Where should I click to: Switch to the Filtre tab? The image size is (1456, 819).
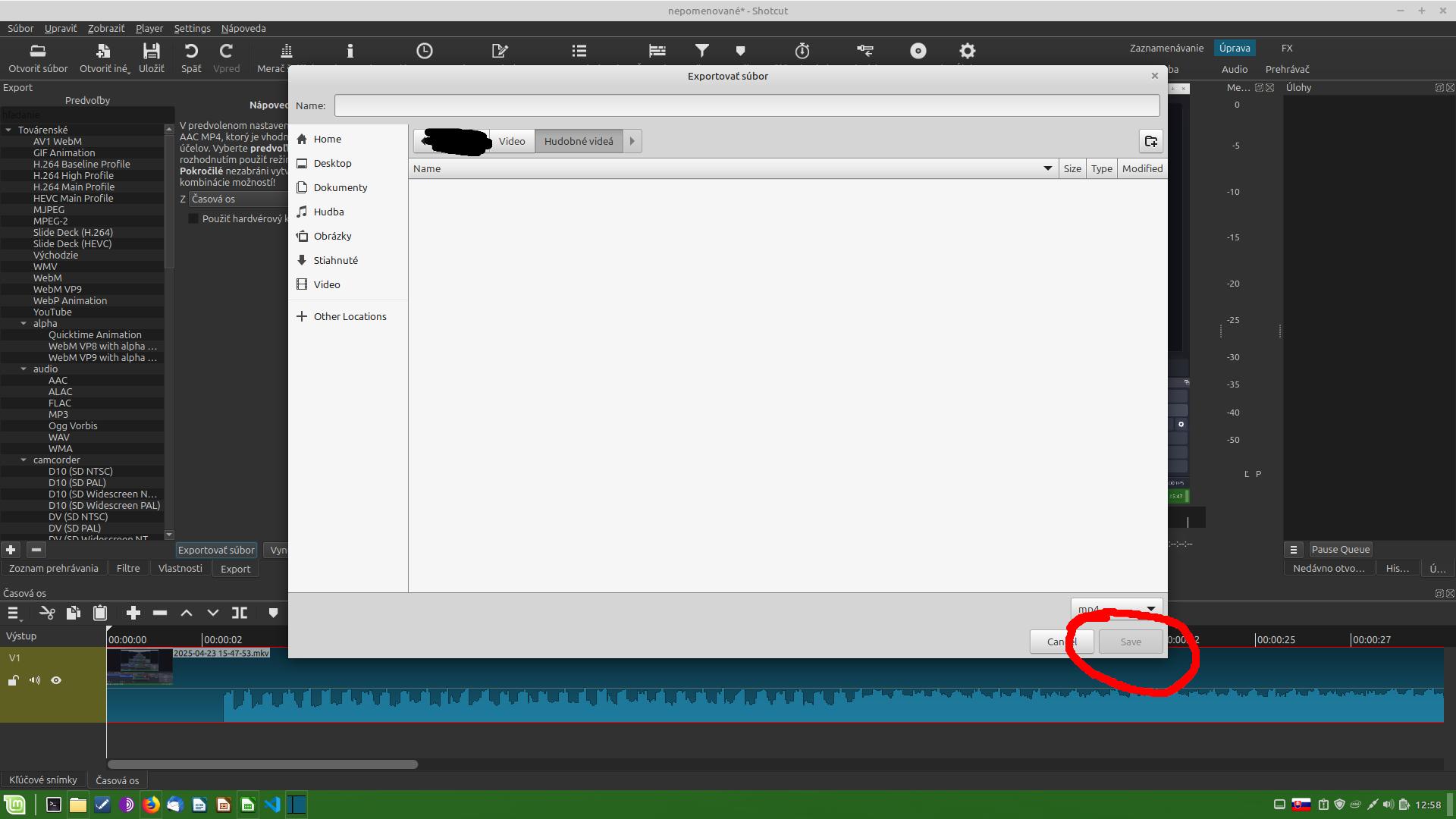[127, 568]
